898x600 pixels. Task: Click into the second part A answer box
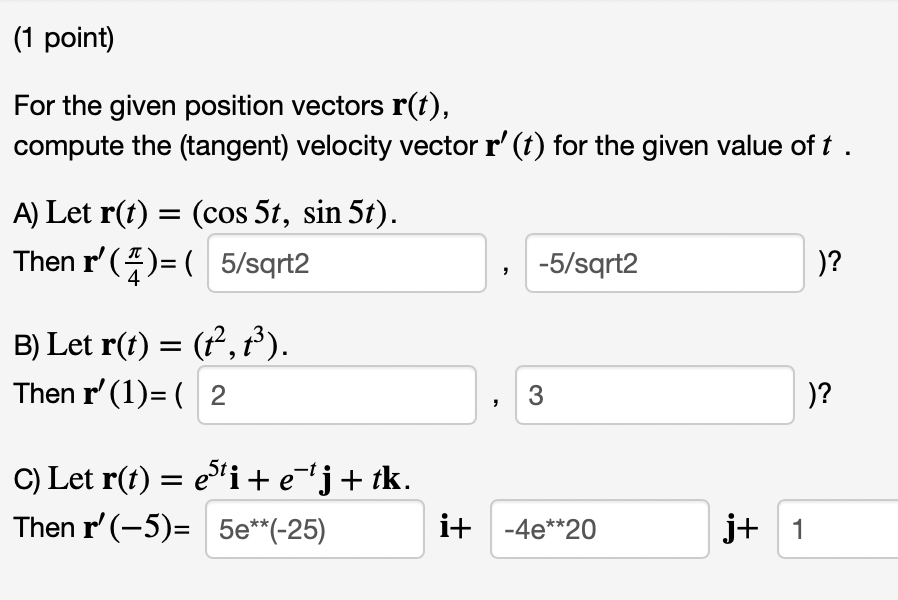[x=663, y=263]
